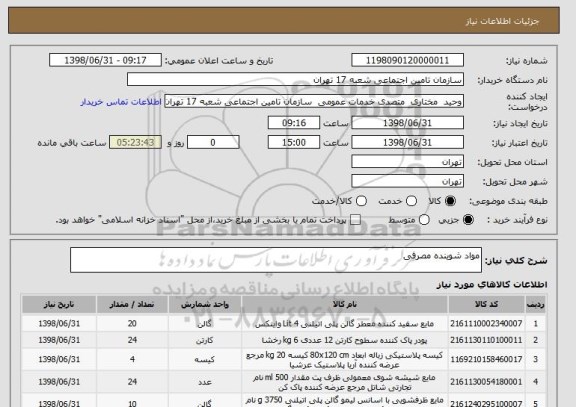The image size is (576, 407).
Task: Click the نام کالا column header
Action: [345, 305]
